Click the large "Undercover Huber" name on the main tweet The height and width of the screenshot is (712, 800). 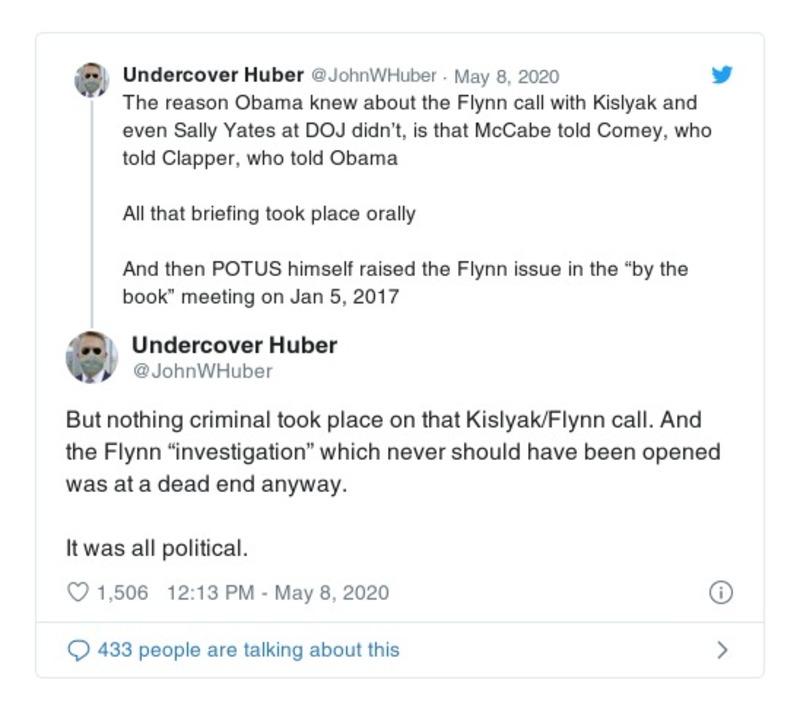pos(234,345)
